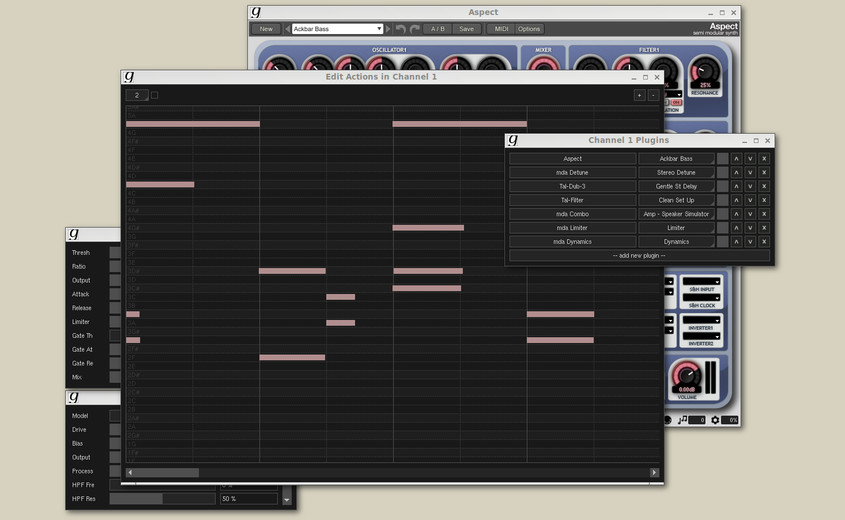Viewport: 845px width, 520px height.
Task: Open Gentle St Delay program dropdown
Action: 676,186
